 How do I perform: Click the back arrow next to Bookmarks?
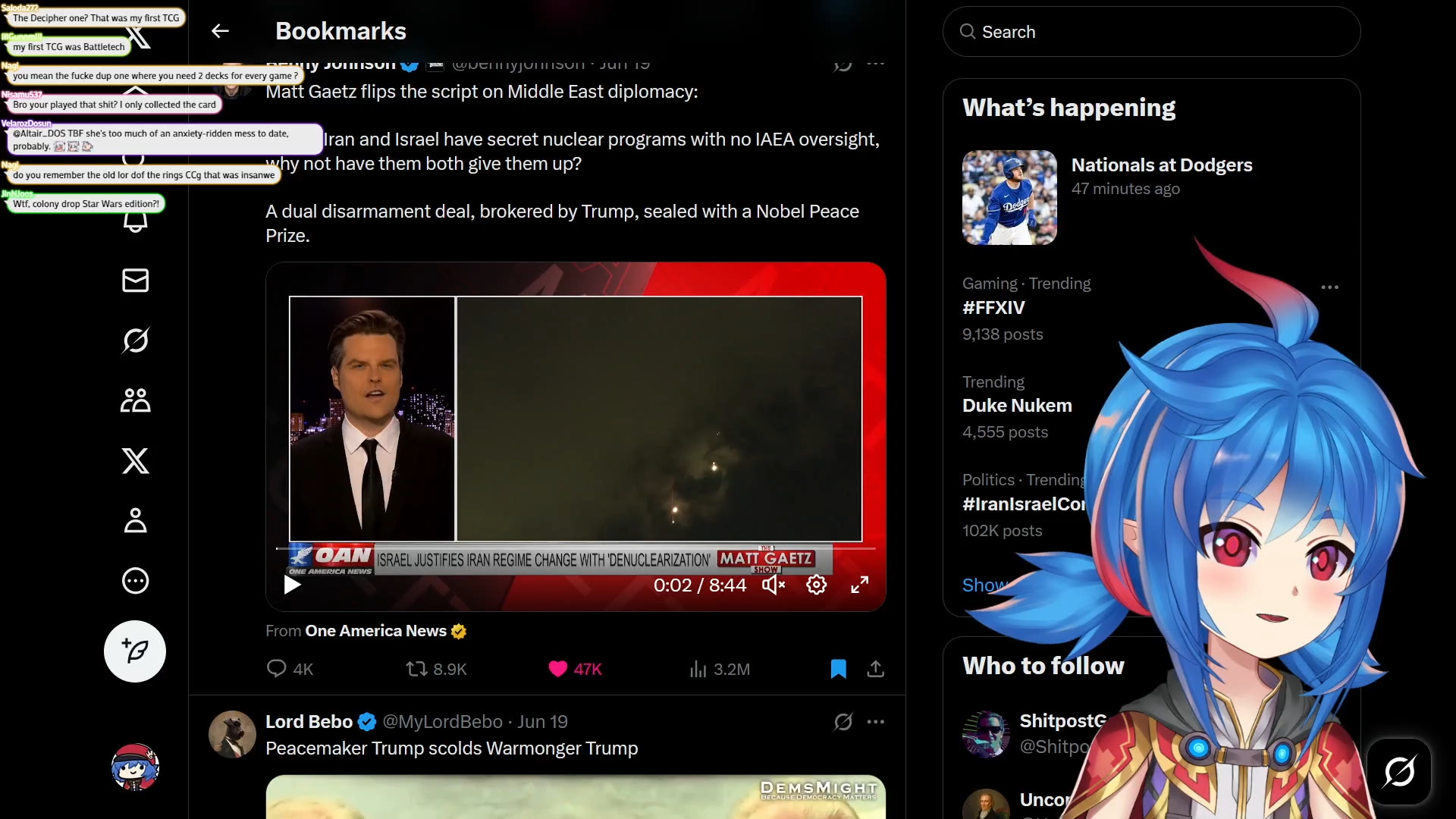[x=220, y=31]
